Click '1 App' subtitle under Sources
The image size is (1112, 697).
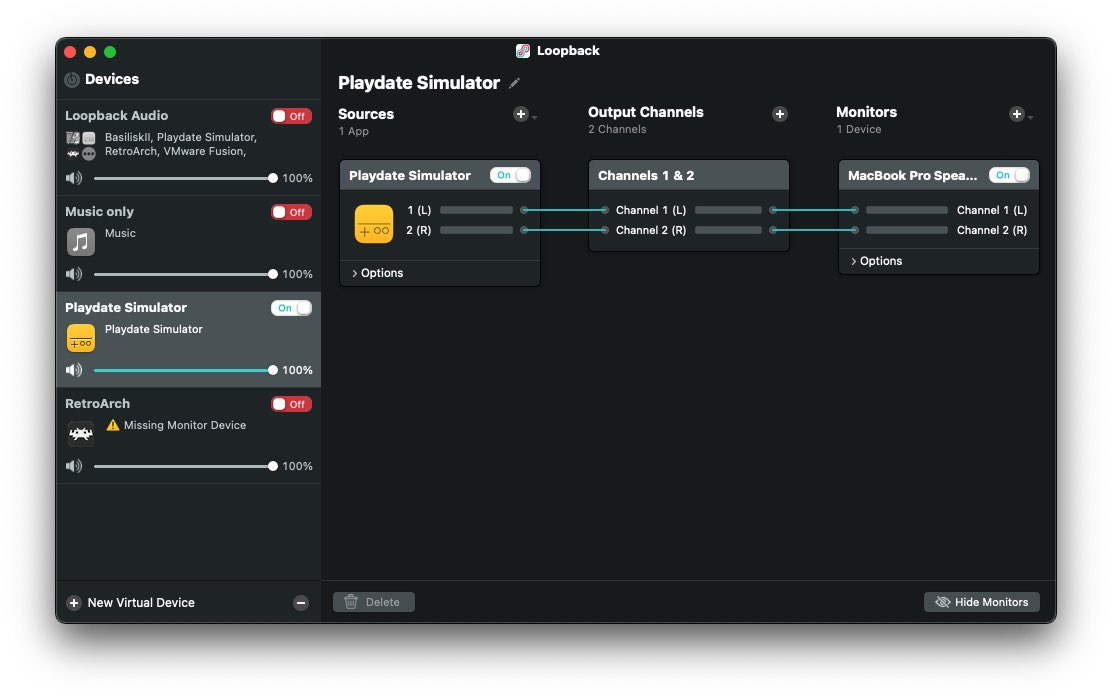[x=353, y=131]
